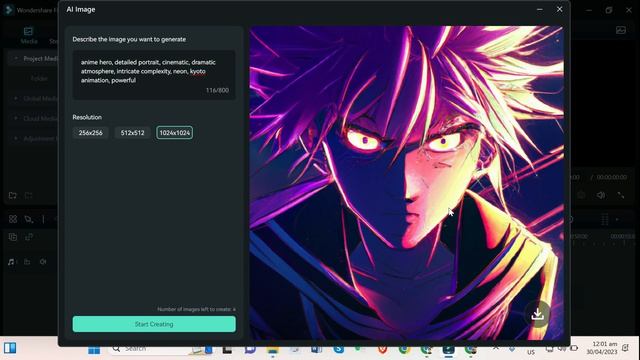640x360 pixels.
Task: Click the US input language indicator
Action: 531,352
